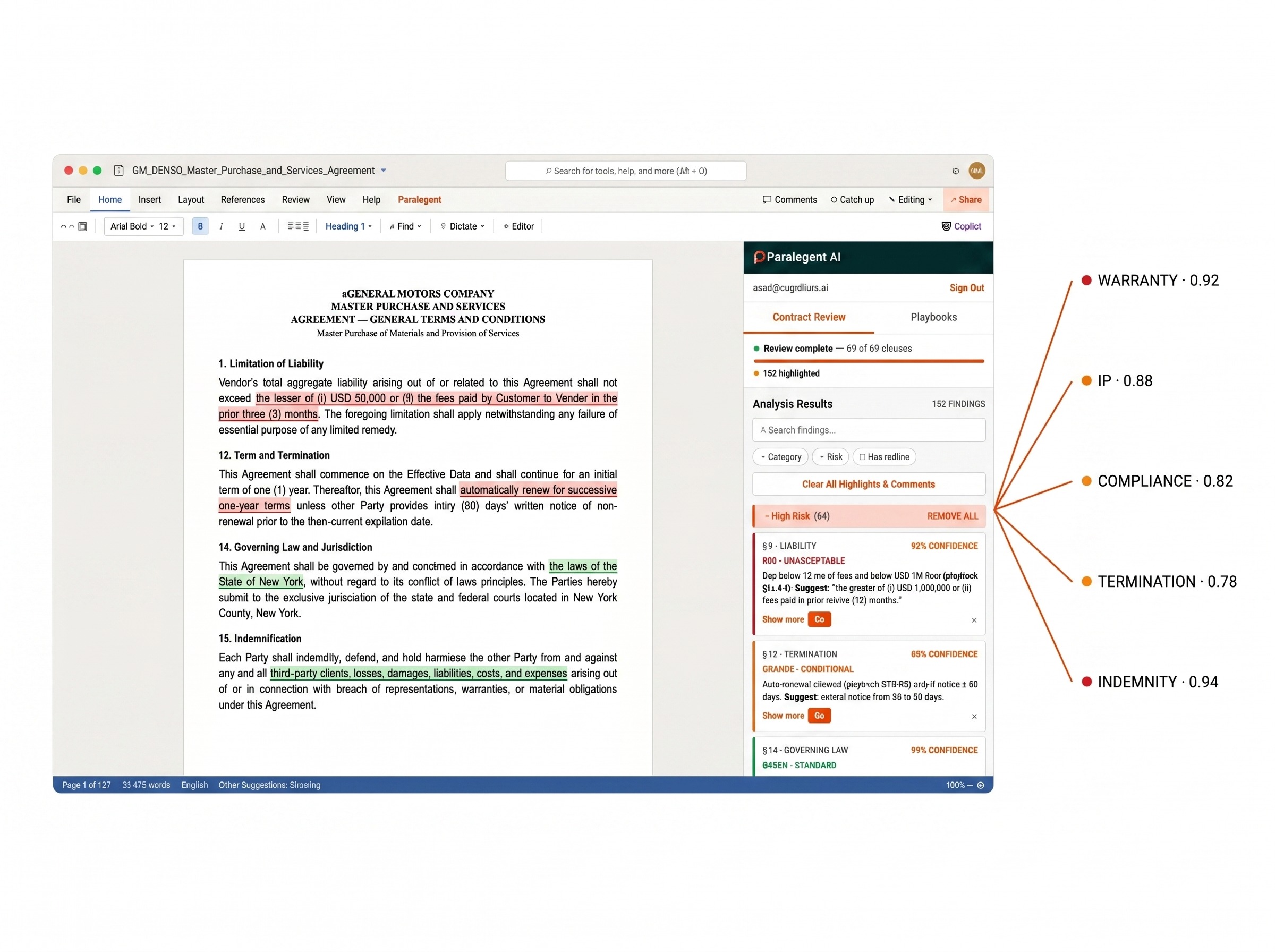Open Copilot from the toolbar

point(961,226)
